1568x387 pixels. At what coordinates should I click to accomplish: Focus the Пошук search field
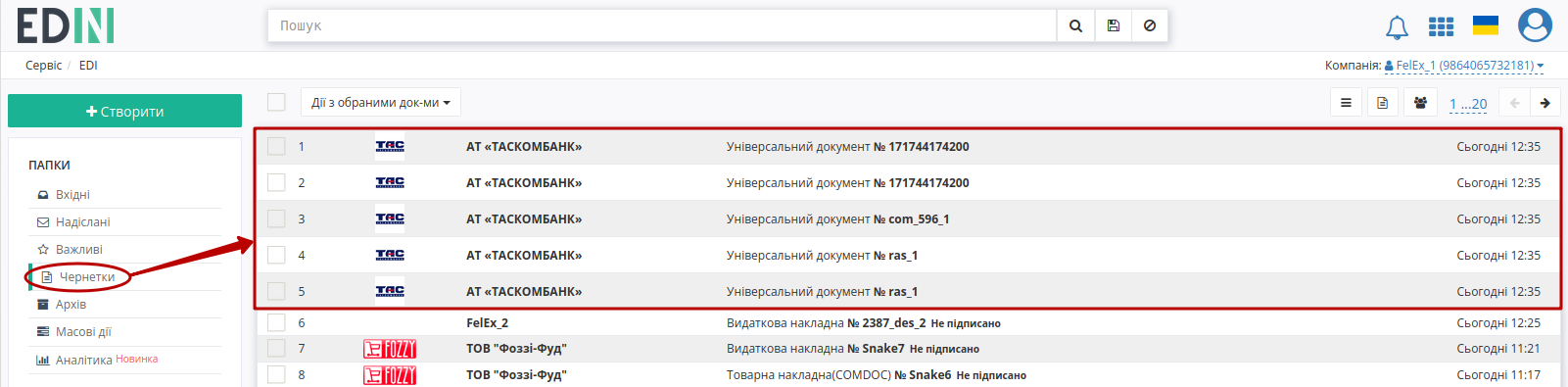[x=662, y=26]
